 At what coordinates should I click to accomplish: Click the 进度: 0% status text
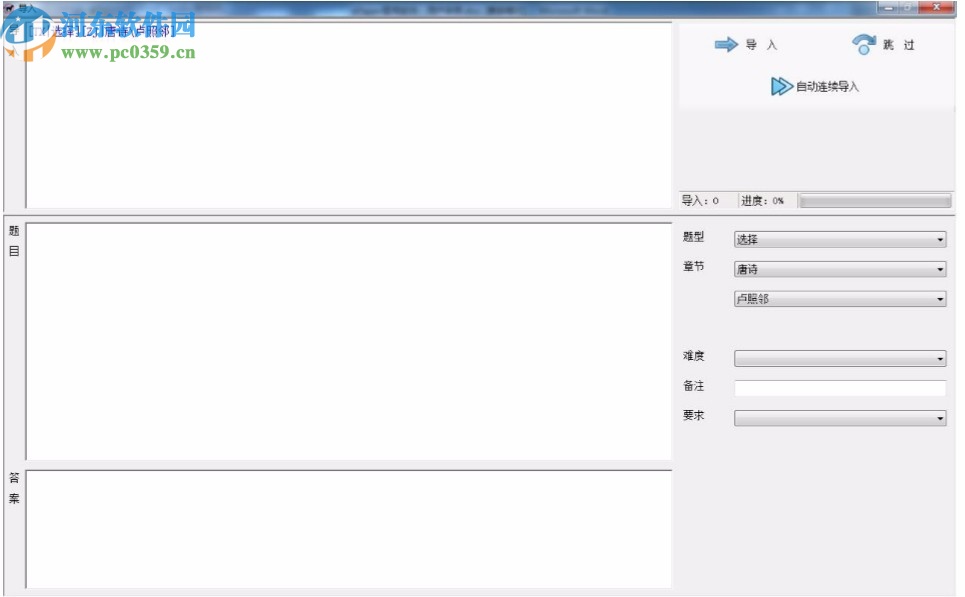(x=763, y=201)
